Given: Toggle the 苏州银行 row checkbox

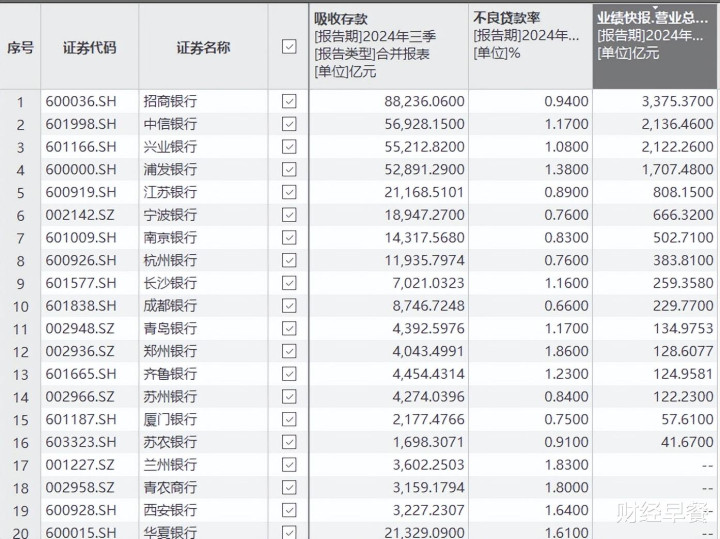Looking at the screenshot, I should [x=289, y=397].
